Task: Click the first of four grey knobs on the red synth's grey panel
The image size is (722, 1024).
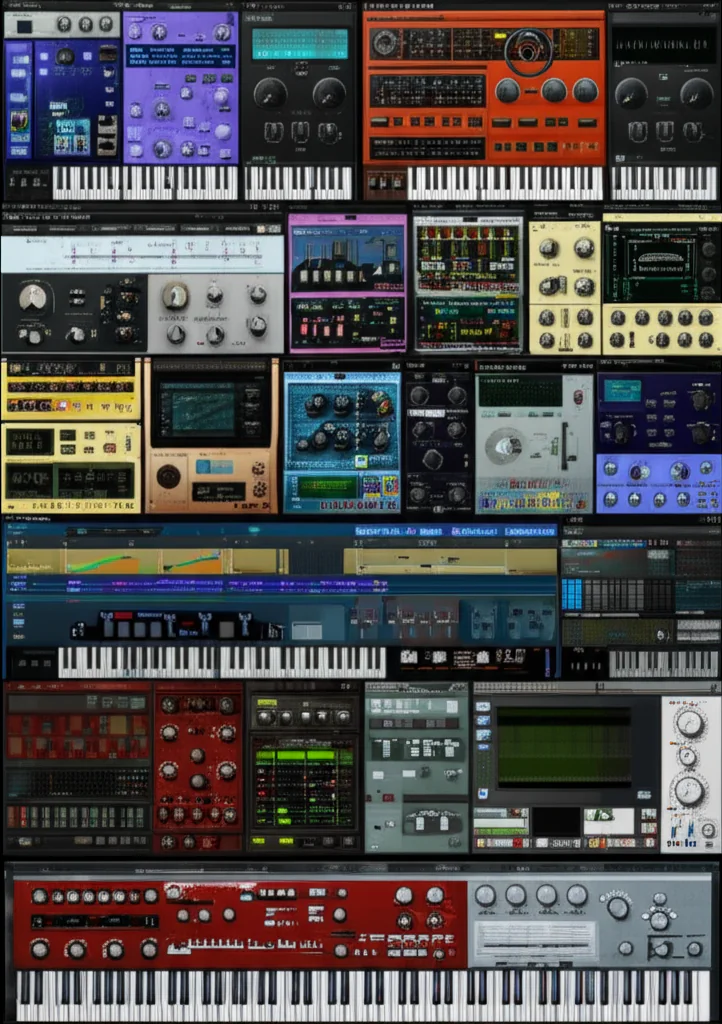Action: point(485,895)
